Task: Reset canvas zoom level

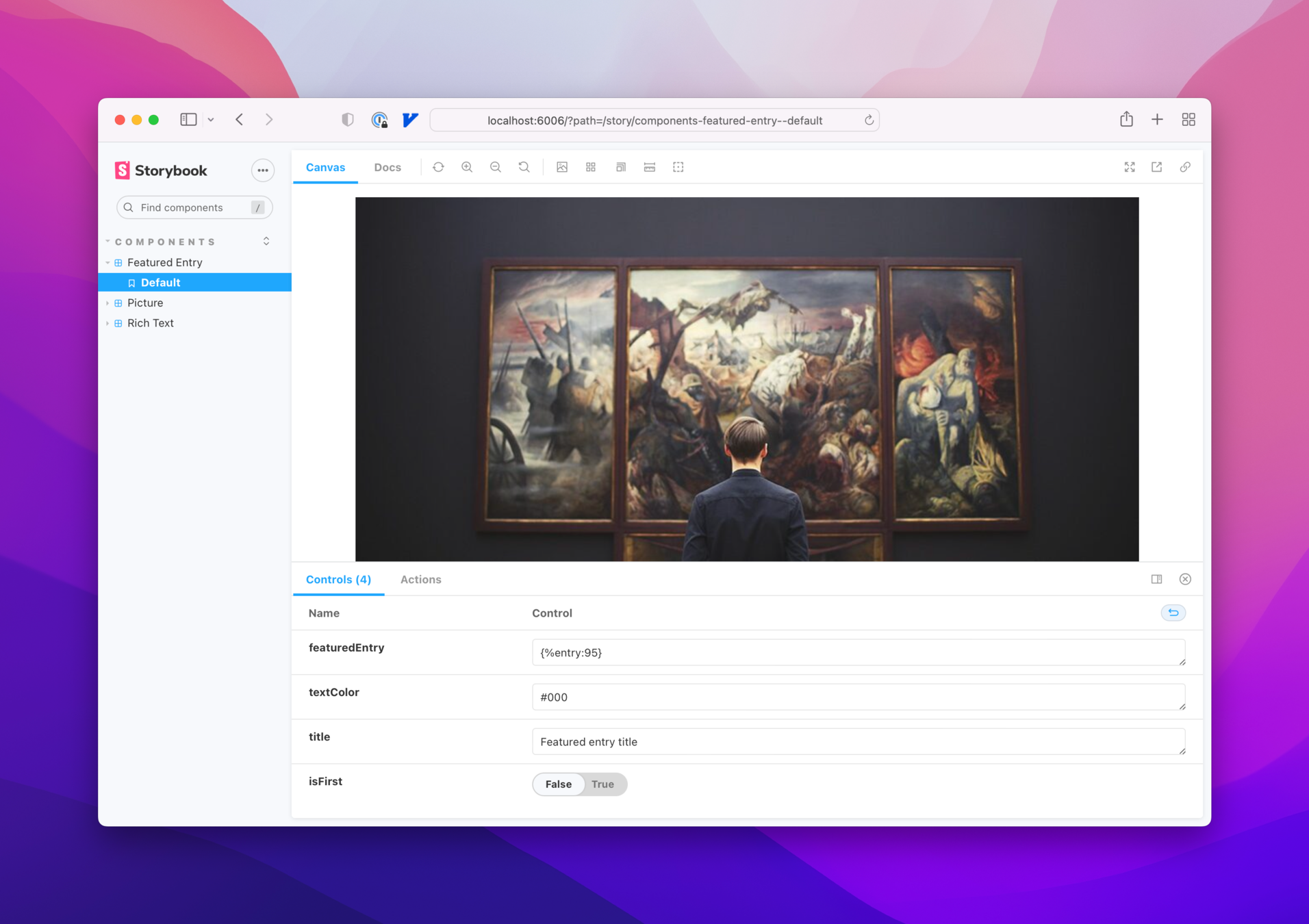Action: (524, 167)
